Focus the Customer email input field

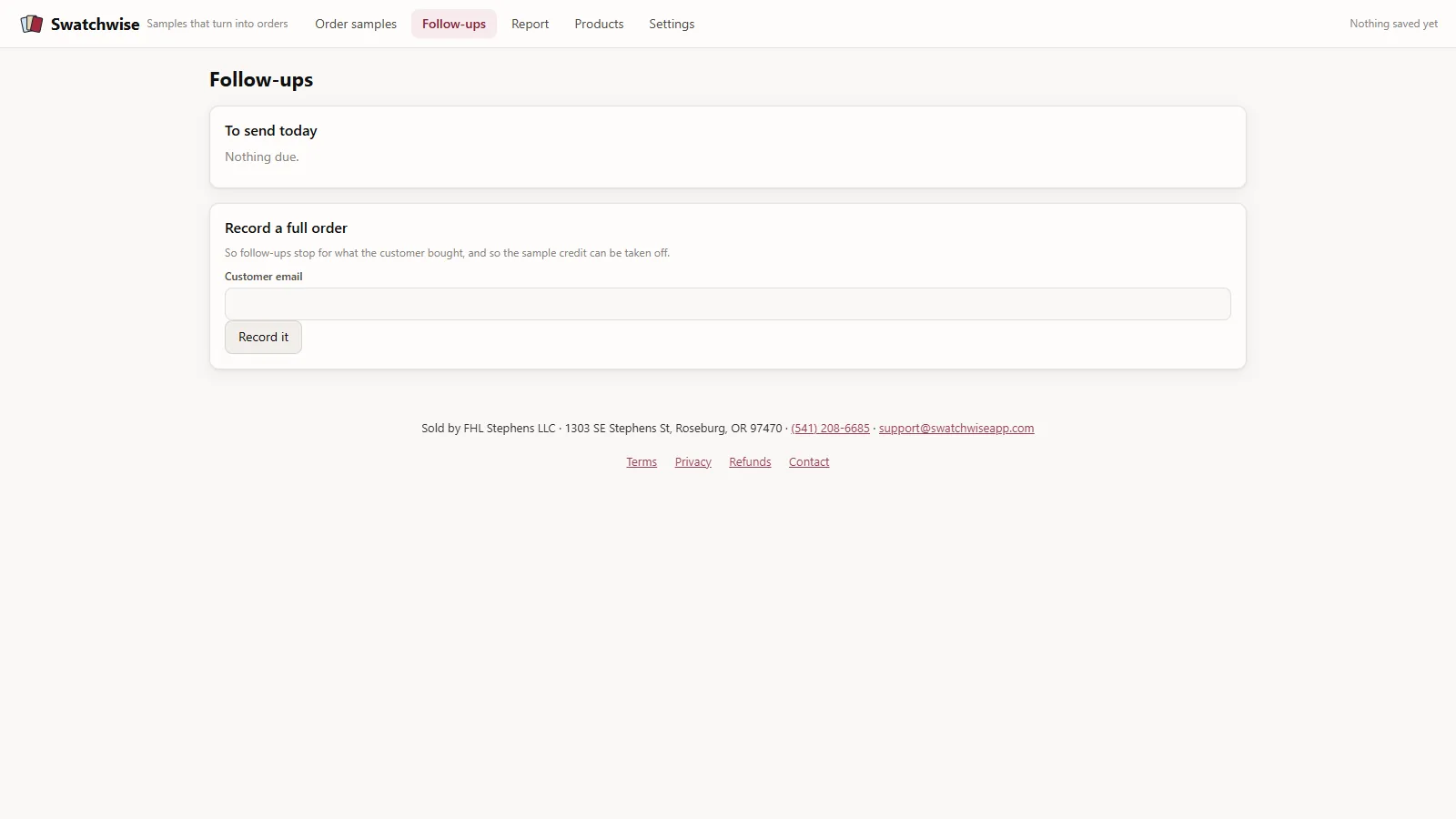click(x=728, y=304)
